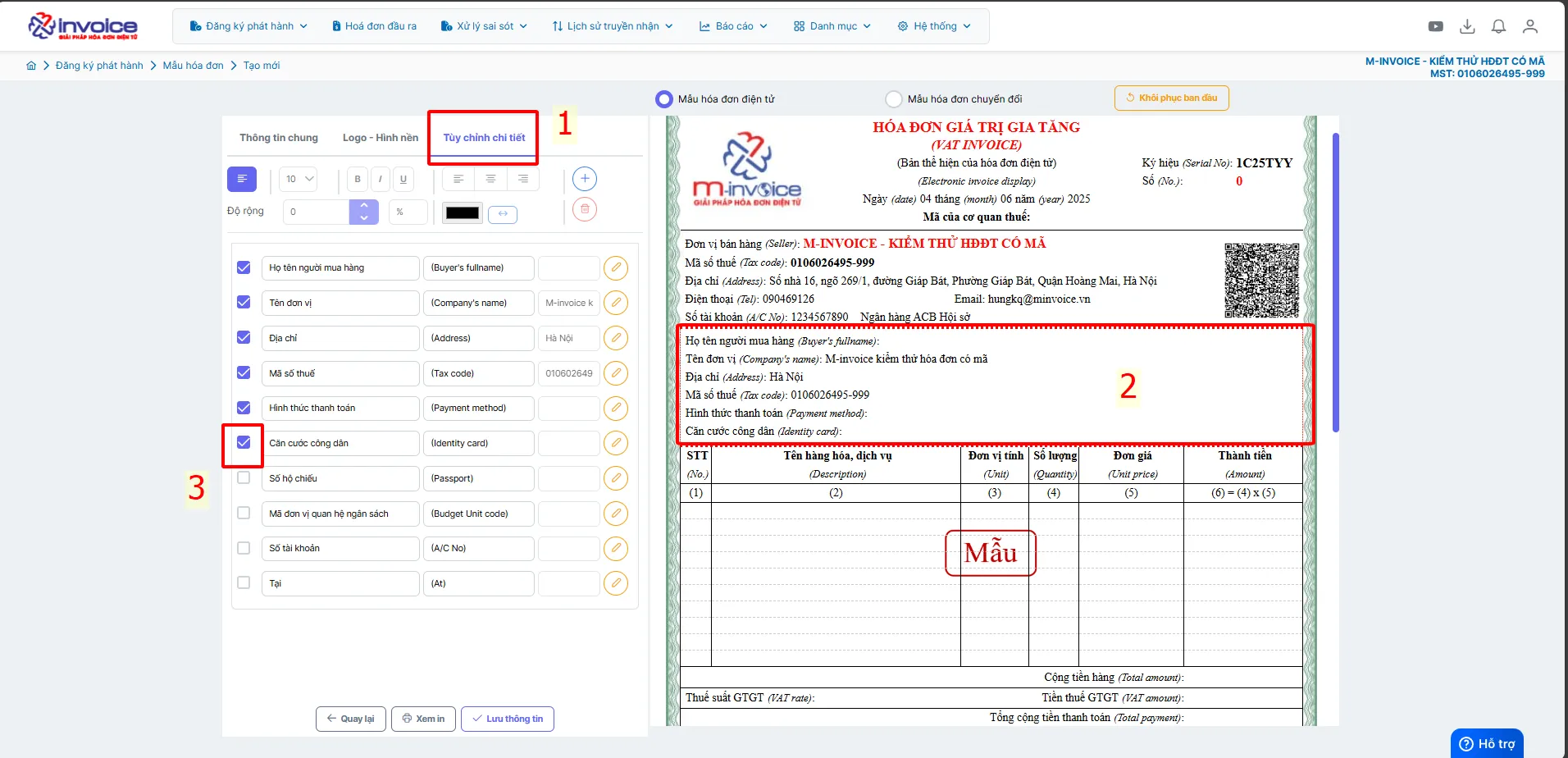Open 'Hoá đơn đầu ra' menu item
Image resolution: width=1568 pixels, height=758 pixels.
[x=374, y=26]
